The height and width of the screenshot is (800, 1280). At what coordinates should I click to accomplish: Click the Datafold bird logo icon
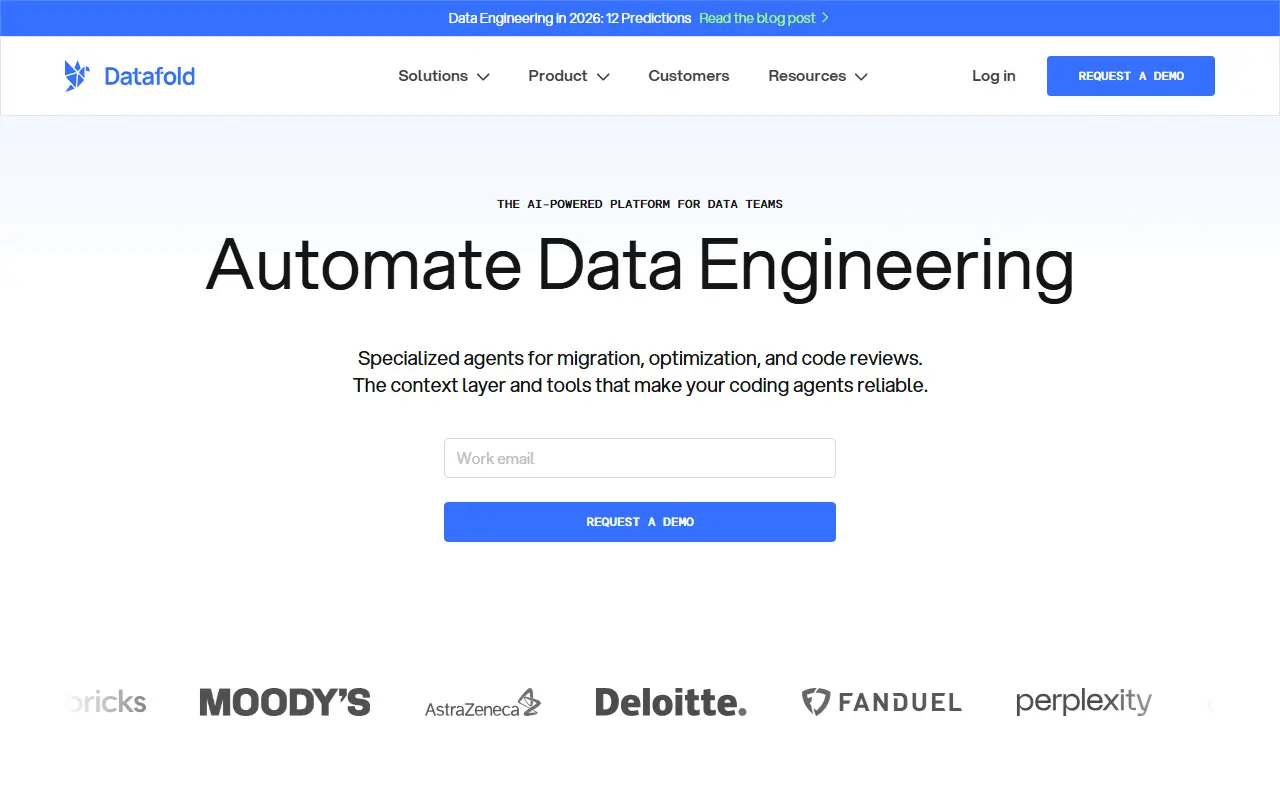point(77,76)
